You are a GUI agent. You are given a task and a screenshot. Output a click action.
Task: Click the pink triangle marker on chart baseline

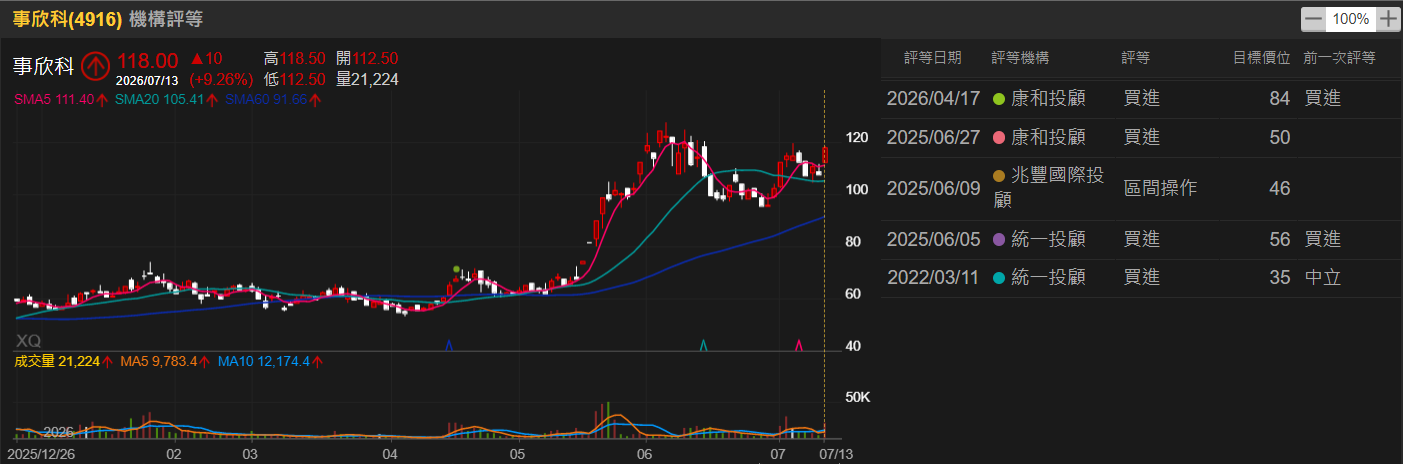(799, 345)
